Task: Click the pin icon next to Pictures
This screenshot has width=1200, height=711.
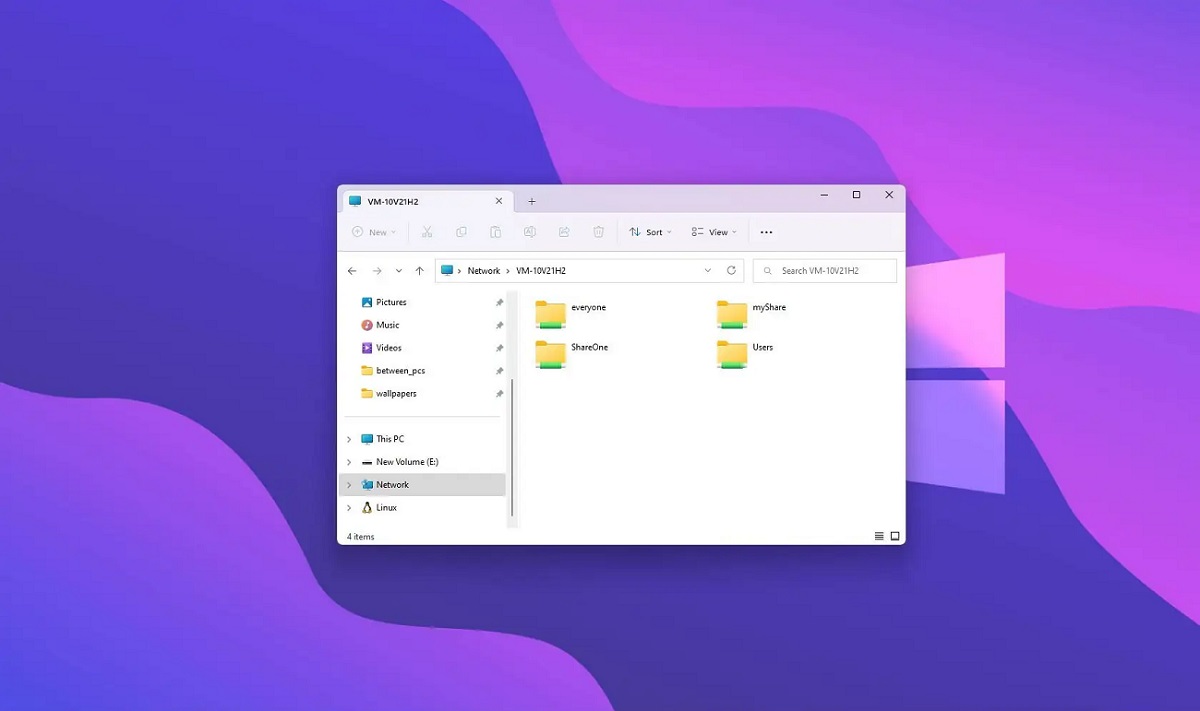Action: (x=499, y=302)
